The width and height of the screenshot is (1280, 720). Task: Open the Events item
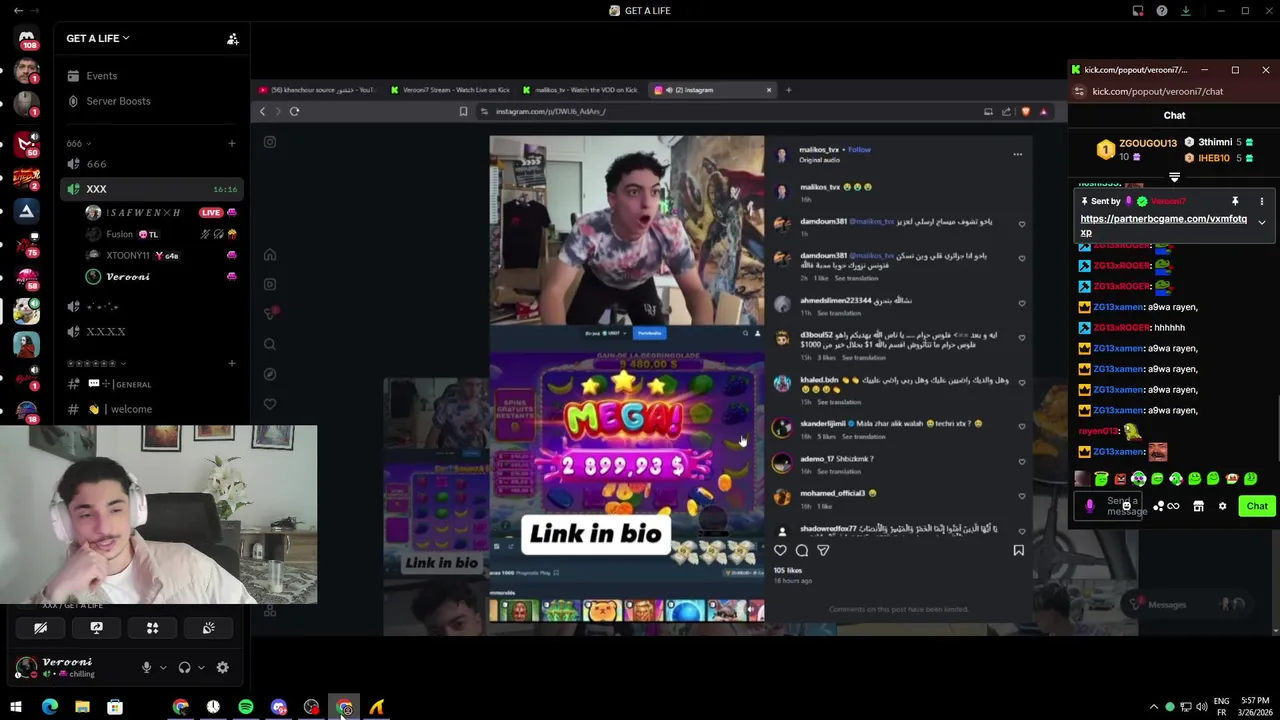pos(152,76)
